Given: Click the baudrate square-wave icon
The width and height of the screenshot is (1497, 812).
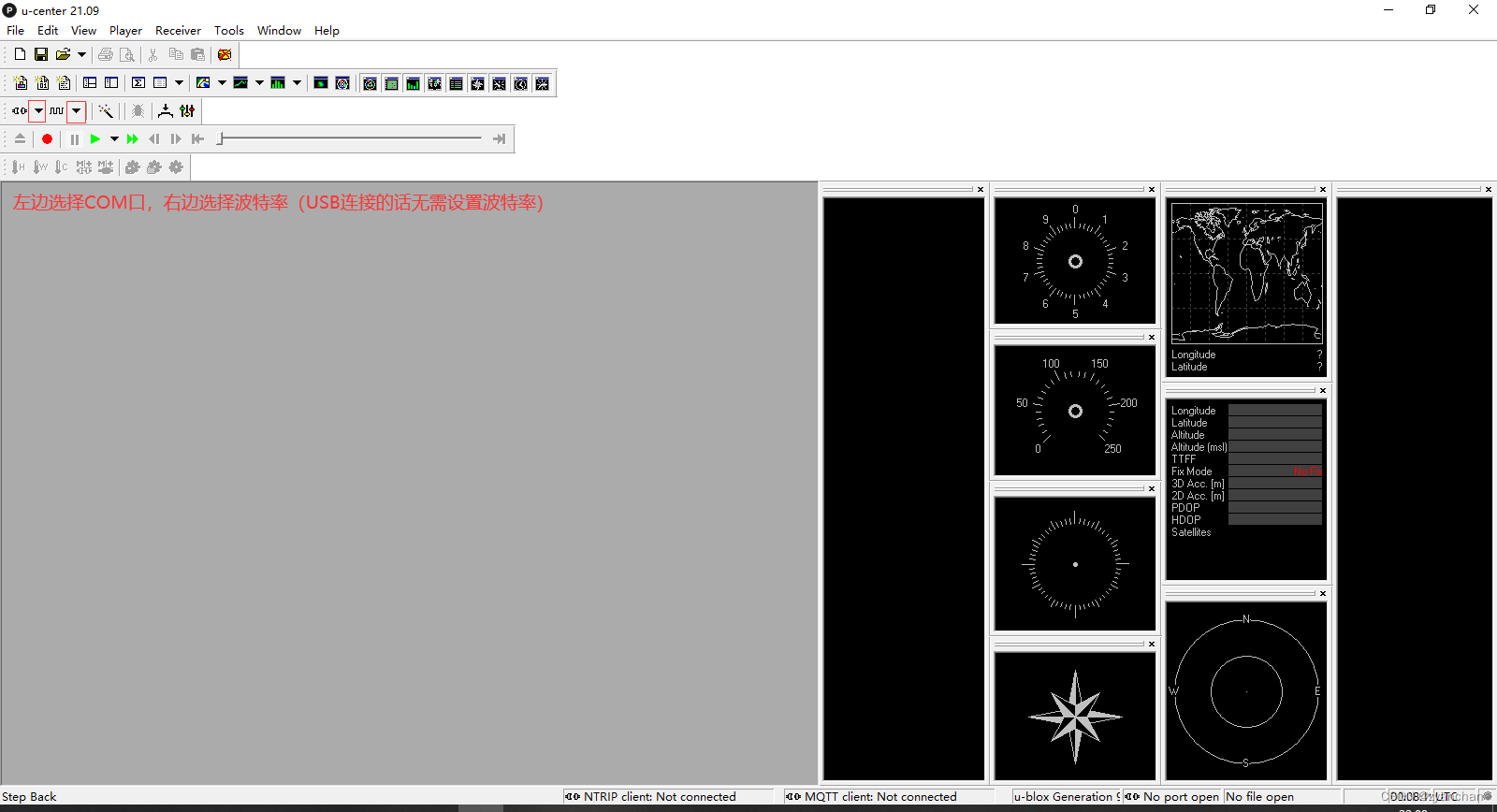Looking at the screenshot, I should 57,111.
